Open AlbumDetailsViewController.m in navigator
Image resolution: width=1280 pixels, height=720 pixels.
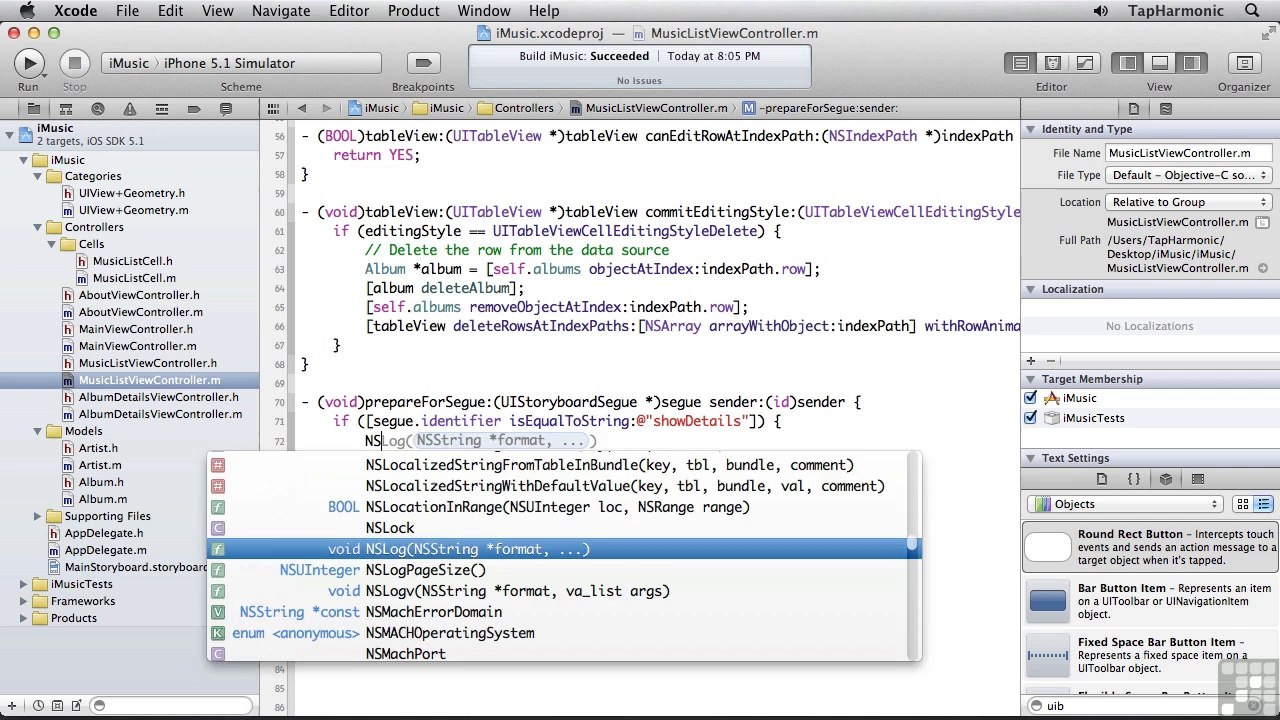pyautogui.click(x=160, y=414)
